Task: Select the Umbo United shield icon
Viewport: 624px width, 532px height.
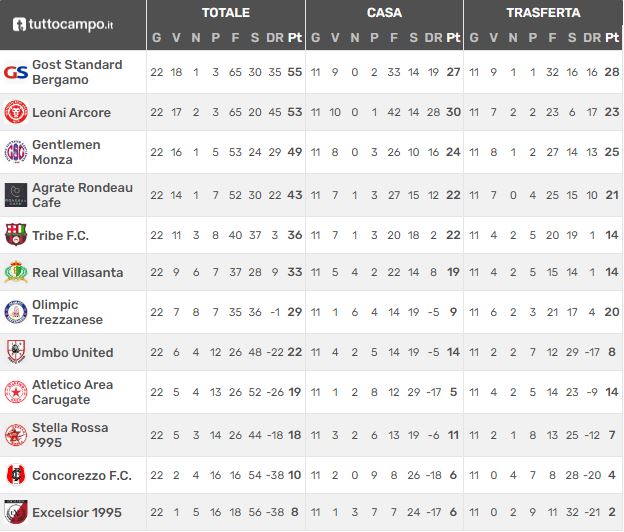Action: pyautogui.click(x=16, y=352)
